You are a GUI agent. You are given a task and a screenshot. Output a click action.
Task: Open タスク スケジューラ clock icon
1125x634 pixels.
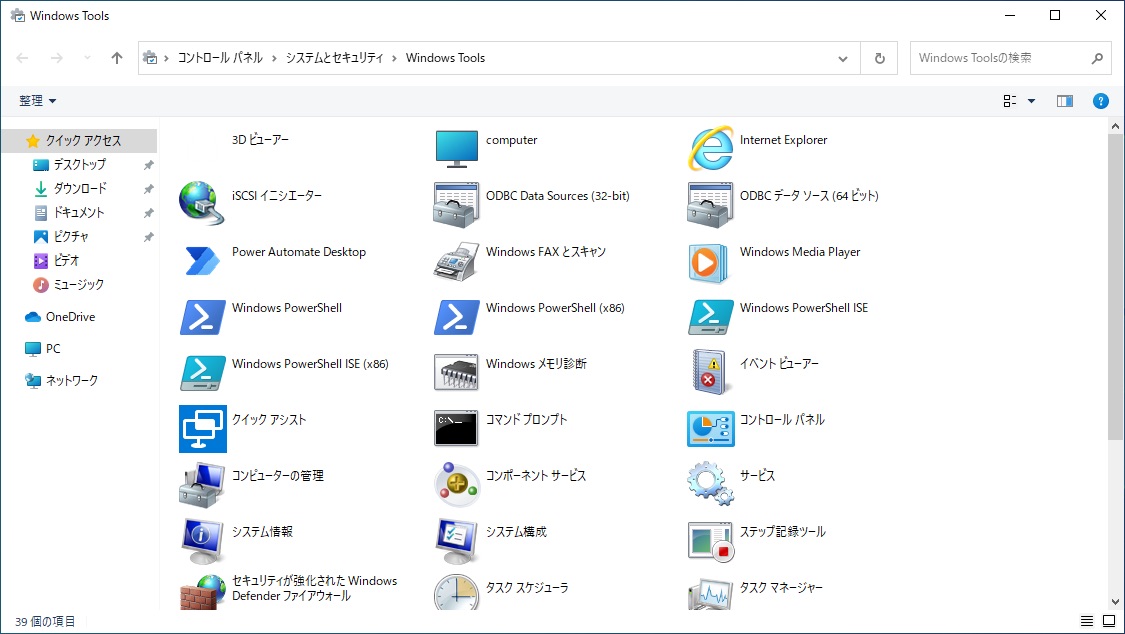(456, 592)
